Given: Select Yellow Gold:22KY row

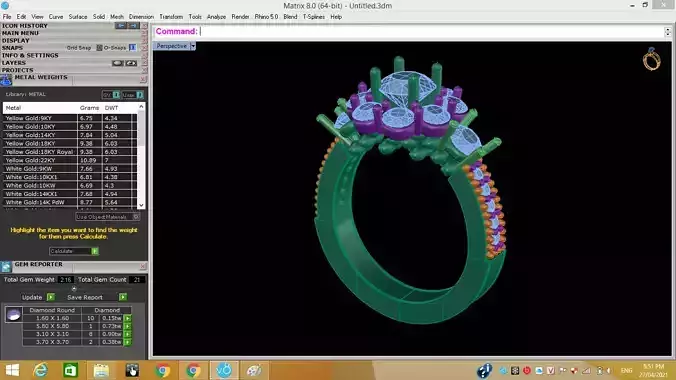Looking at the screenshot, I should (x=70, y=160).
